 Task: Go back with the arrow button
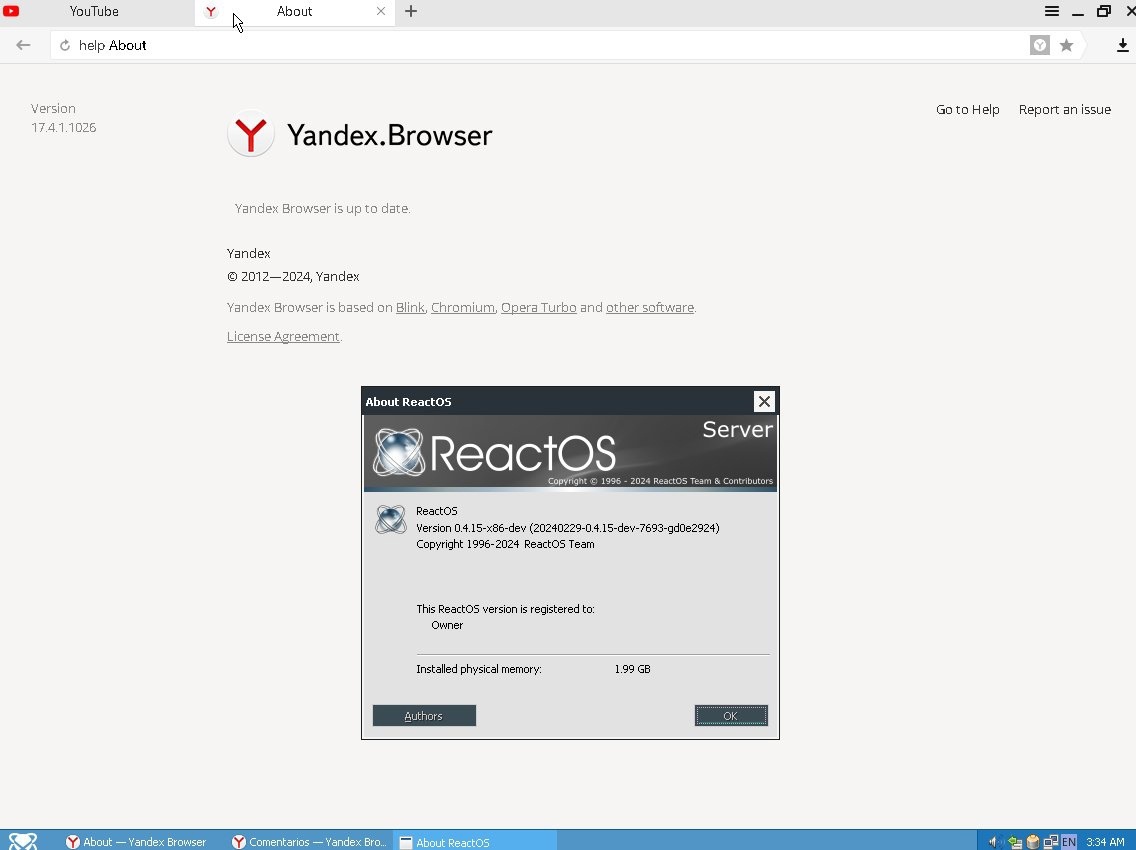[23, 45]
